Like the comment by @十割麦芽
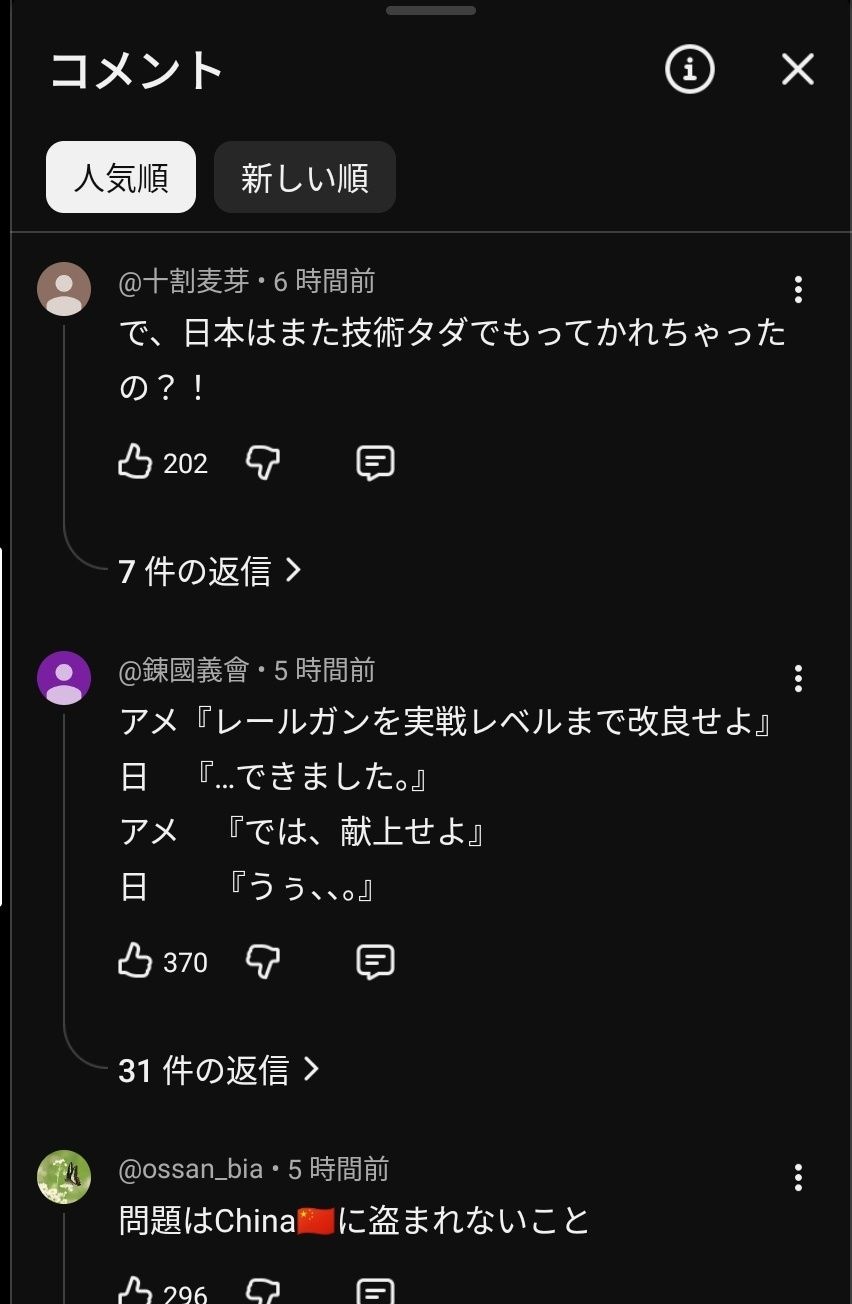Viewport: 852px width, 1304px height. point(135,462)
